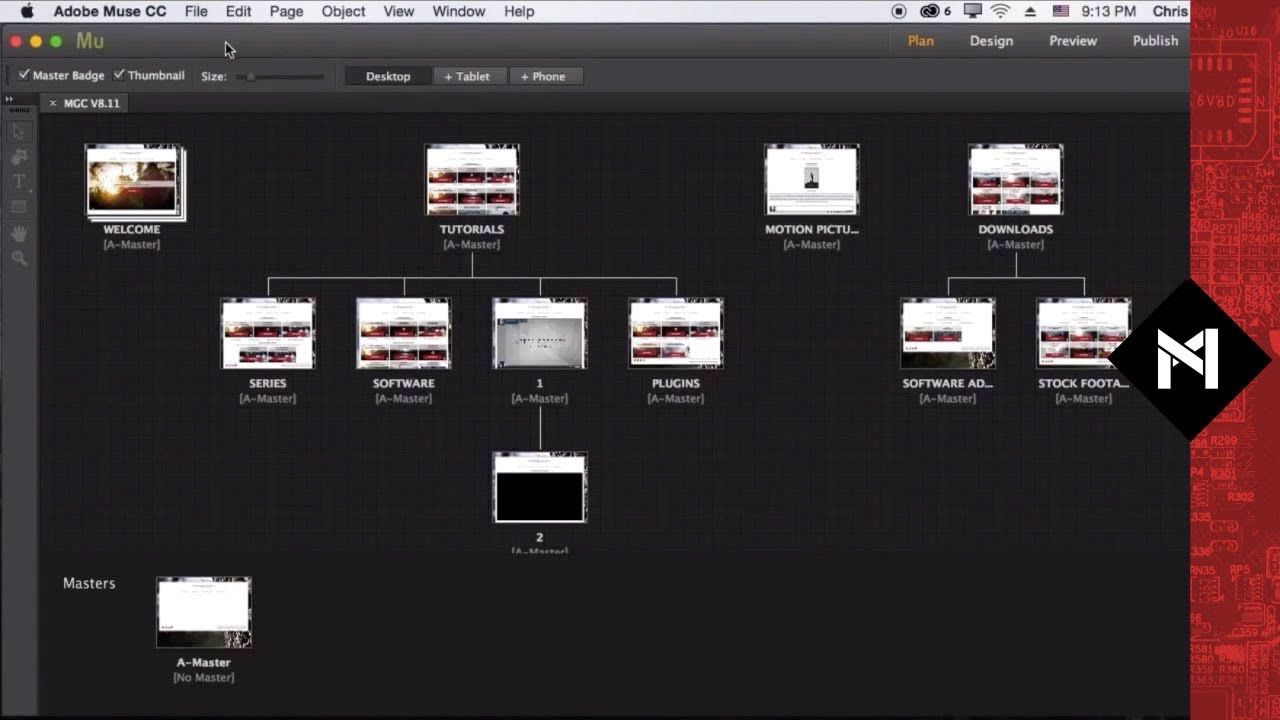Open the Page menu
This screenshot has width=1280, height=720.
click(286, 12)
